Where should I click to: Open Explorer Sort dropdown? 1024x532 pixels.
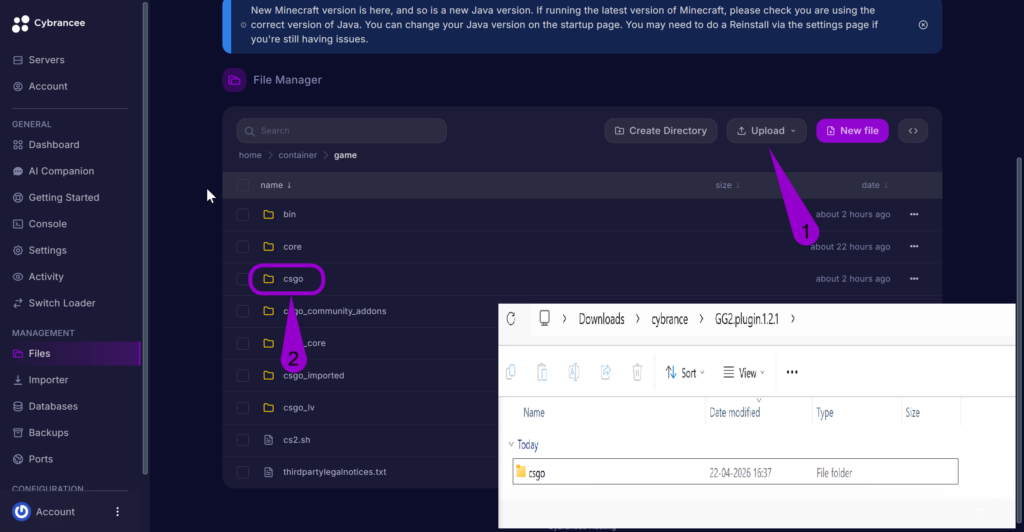[x=684, y=373]
